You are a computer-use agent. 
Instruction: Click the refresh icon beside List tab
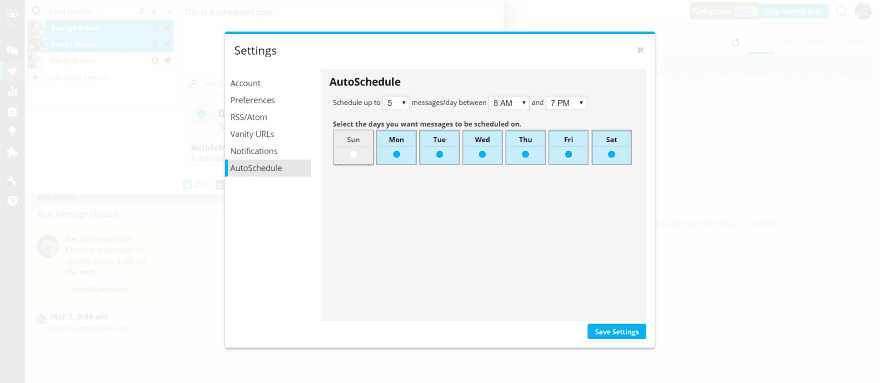735,43
